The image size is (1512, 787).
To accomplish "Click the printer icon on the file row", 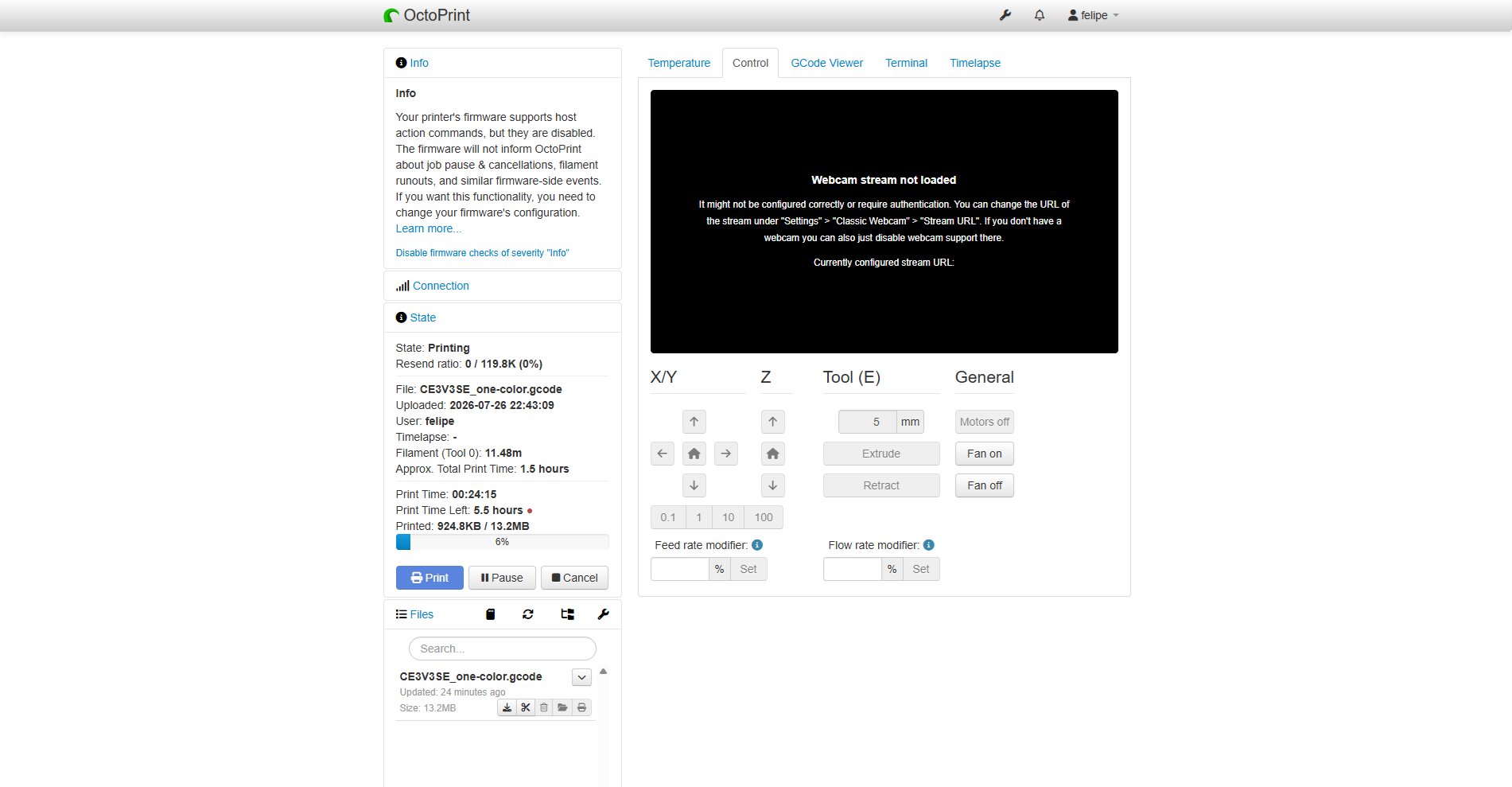I will click(x=582, y=707).
